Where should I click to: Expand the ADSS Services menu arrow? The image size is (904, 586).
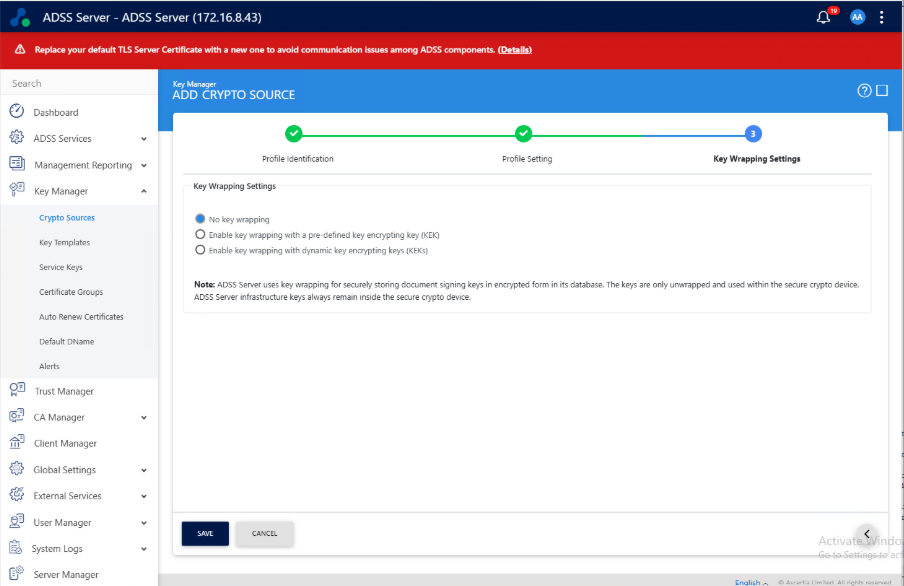144,139
